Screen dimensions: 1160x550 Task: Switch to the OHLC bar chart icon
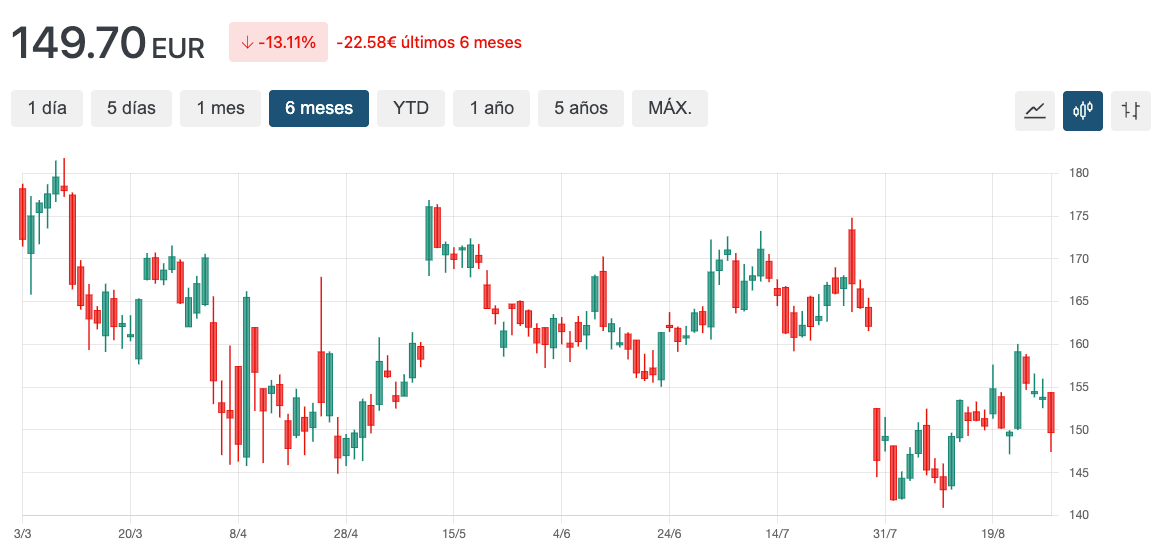coord(1131,110)
